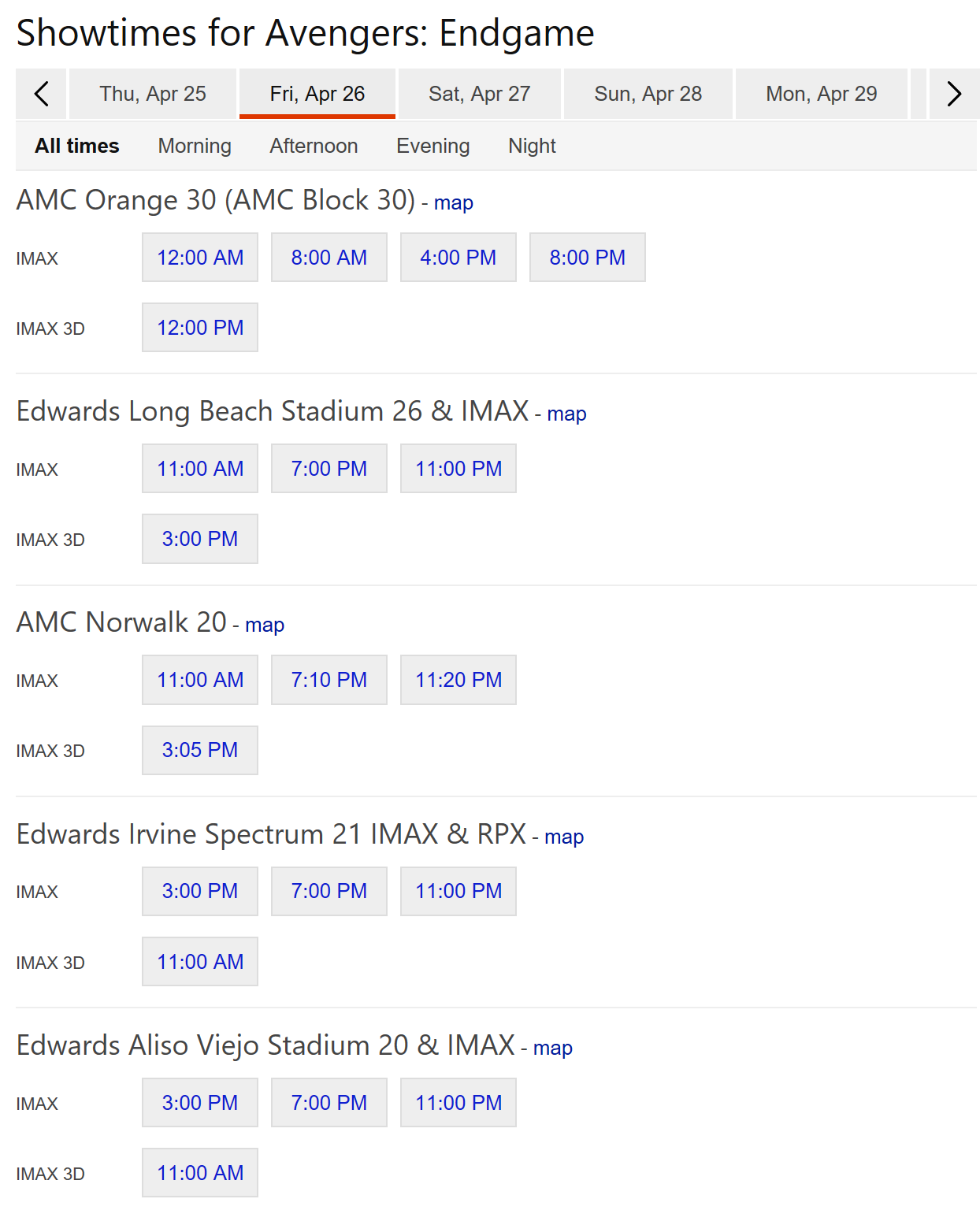Click the next dates right arrow

click(954, 94)
